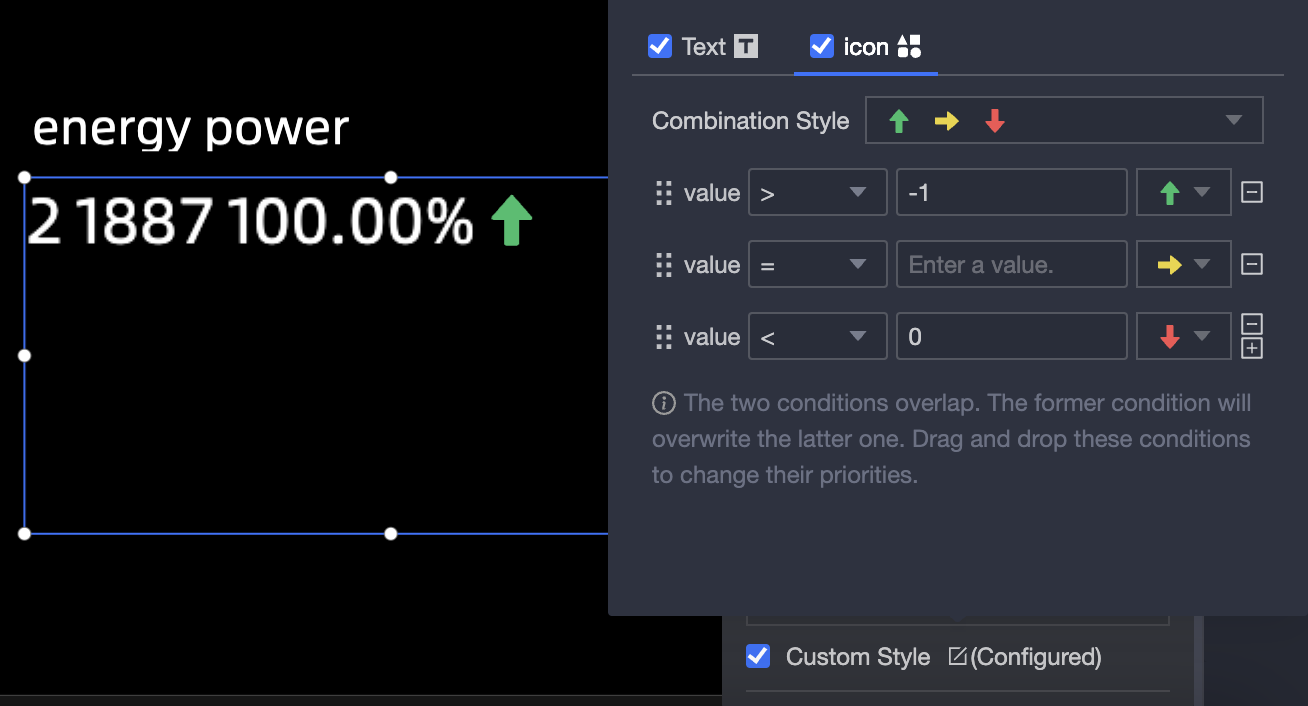Screen dimensions: 1308x706
Task: Open the red down arrow icon selector
Action: tap(1183, 337)
